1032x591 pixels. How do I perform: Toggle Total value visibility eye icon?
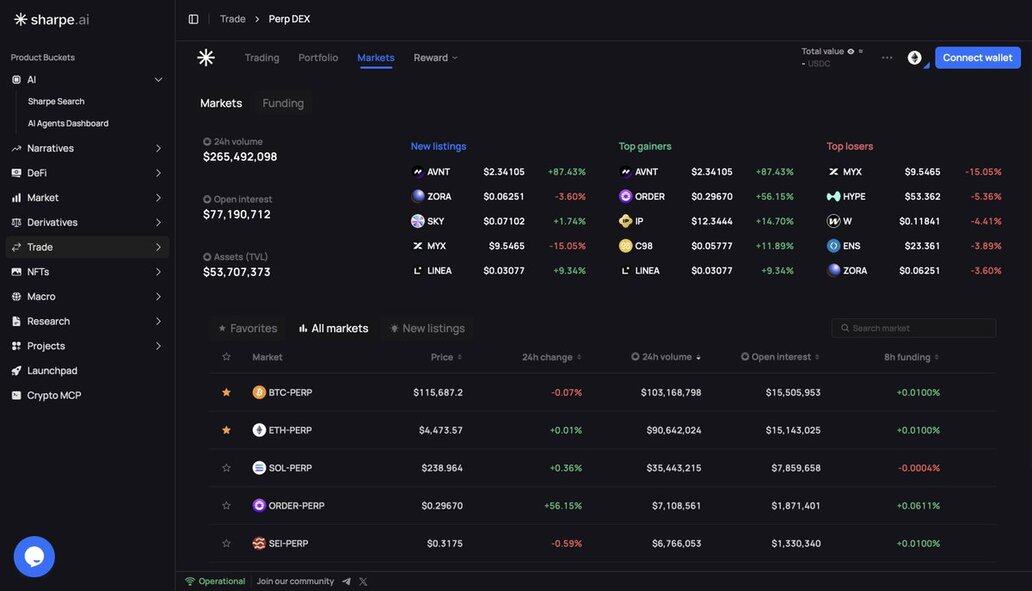coord(850,51)
